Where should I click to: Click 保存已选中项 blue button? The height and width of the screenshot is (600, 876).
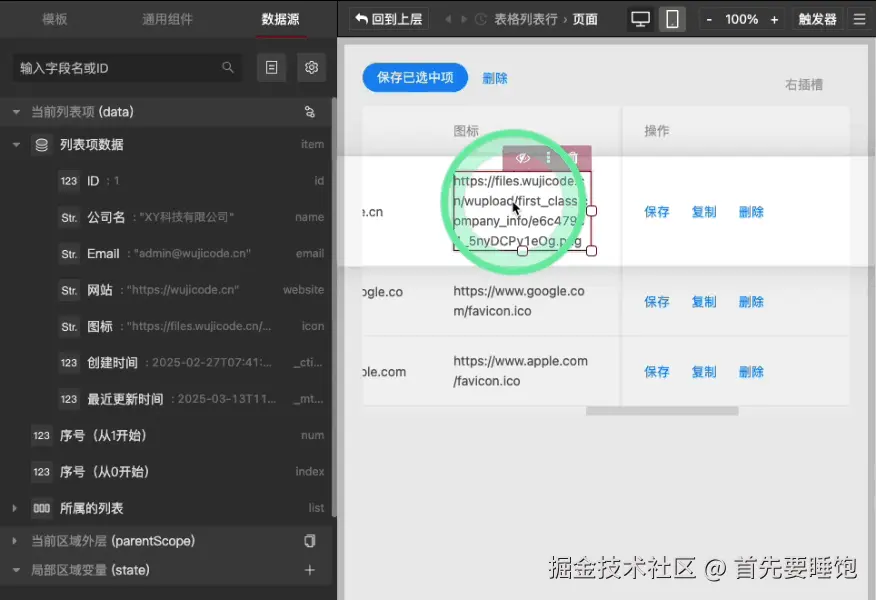tap(415, 78)
